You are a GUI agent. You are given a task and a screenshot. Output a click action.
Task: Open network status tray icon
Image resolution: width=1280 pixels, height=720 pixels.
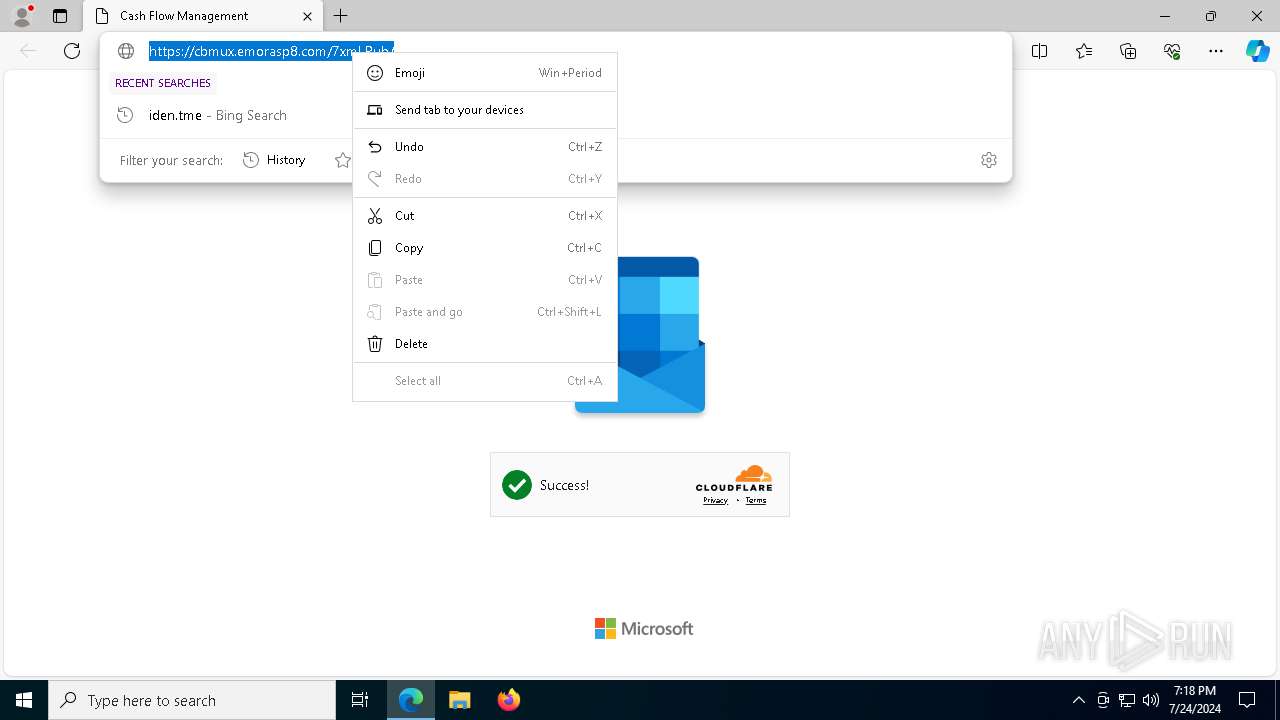(x=1127, y=700)
